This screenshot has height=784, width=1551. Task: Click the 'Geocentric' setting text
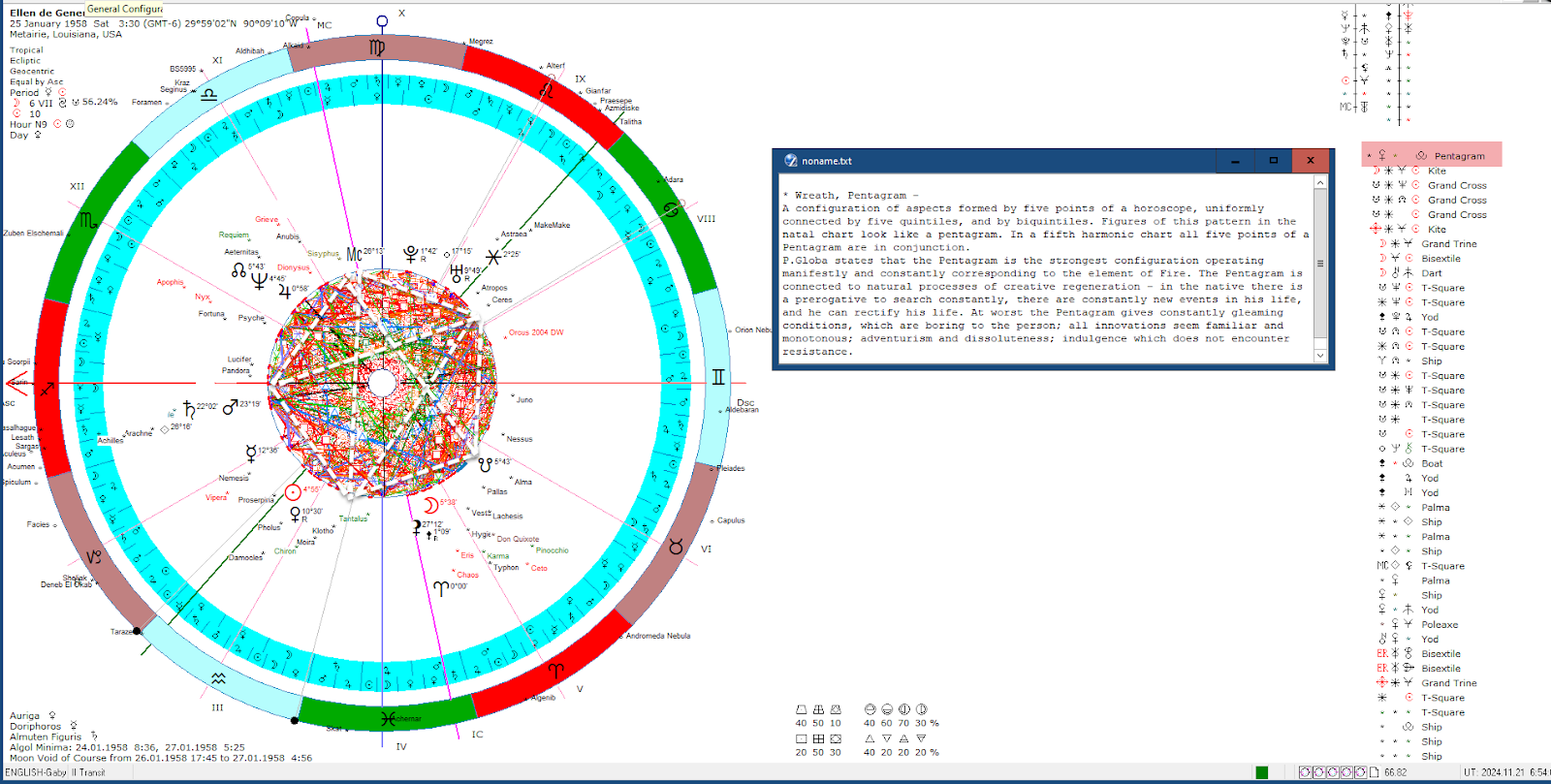[32, 72]
